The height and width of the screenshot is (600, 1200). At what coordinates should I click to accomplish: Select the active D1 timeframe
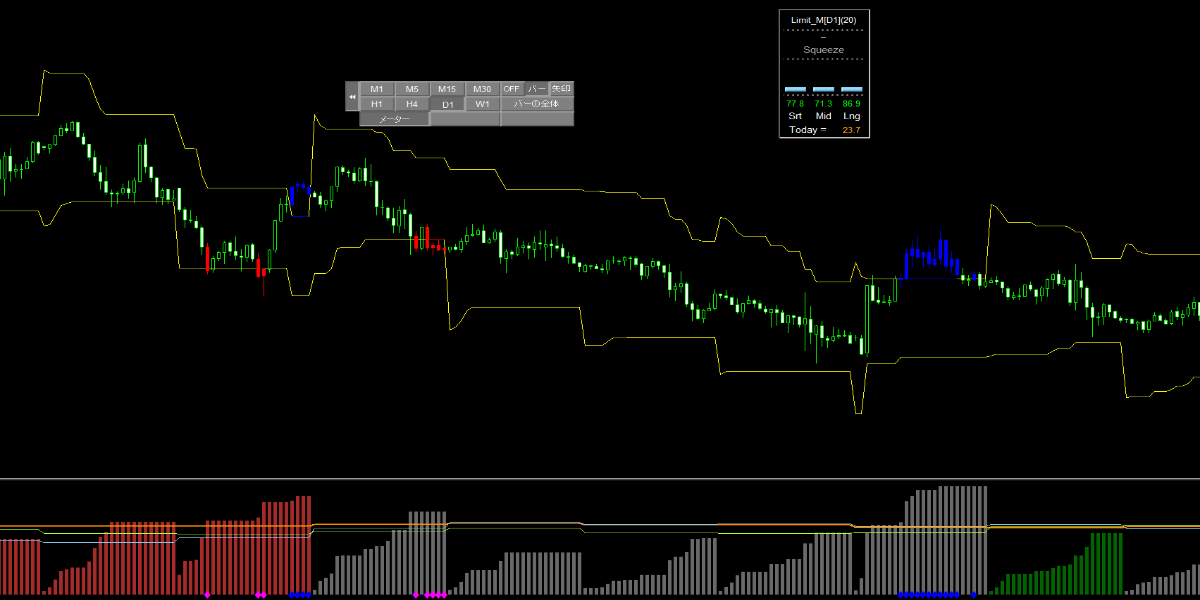pyautogui.click(x=447, y=104)
